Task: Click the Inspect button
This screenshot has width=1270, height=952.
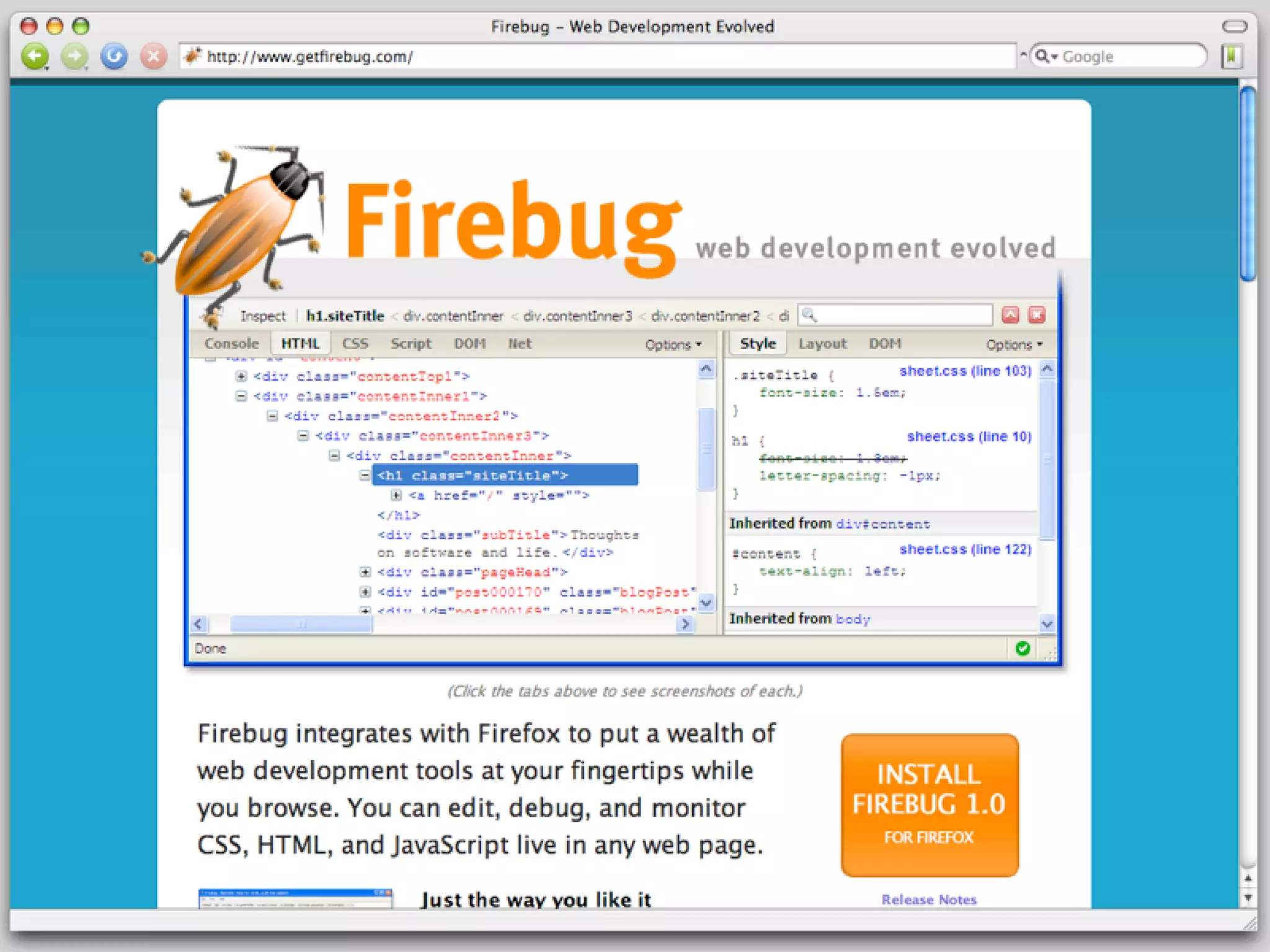Action: tap(263, 316)
